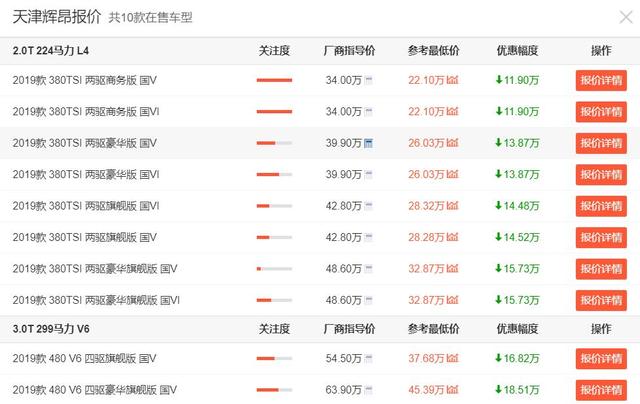Show price trend chart icon for 两驱豪华旗舰版 国V 32.87万
The height and width of the screenshot is (404, 640).
(452, 269)
